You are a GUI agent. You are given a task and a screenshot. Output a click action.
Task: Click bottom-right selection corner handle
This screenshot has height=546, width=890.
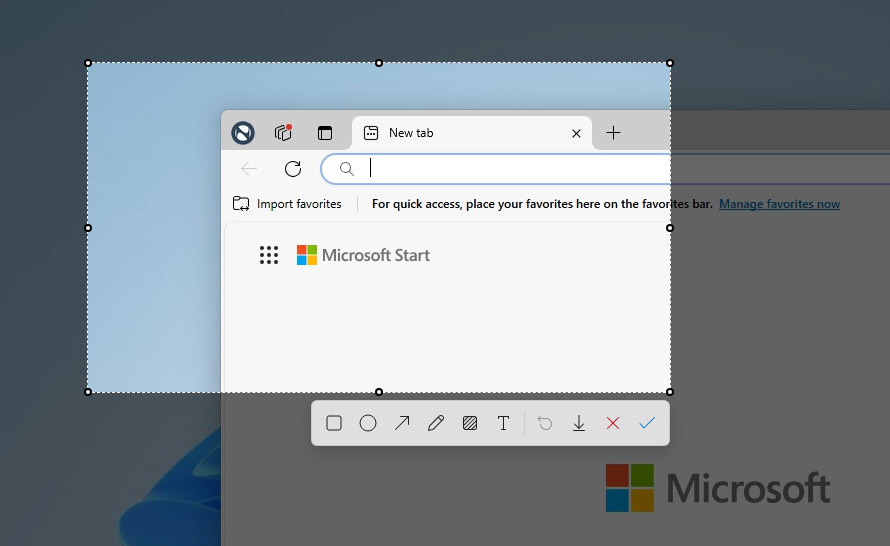[670, 392]
